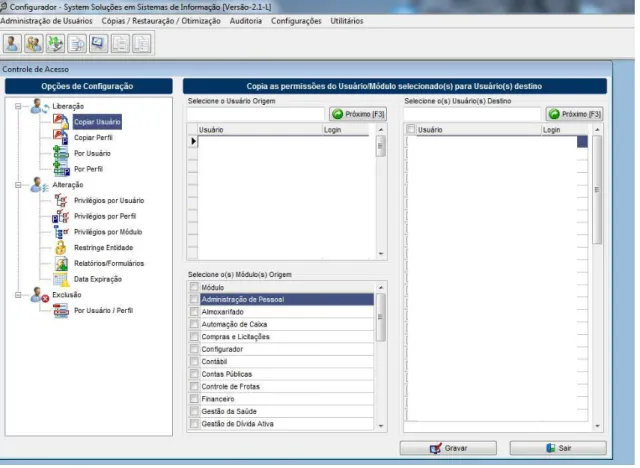The height and width of the screenshot is (468, 640).
Task: Check the Módulo header select-all checkbox
Action: [194, 288]
